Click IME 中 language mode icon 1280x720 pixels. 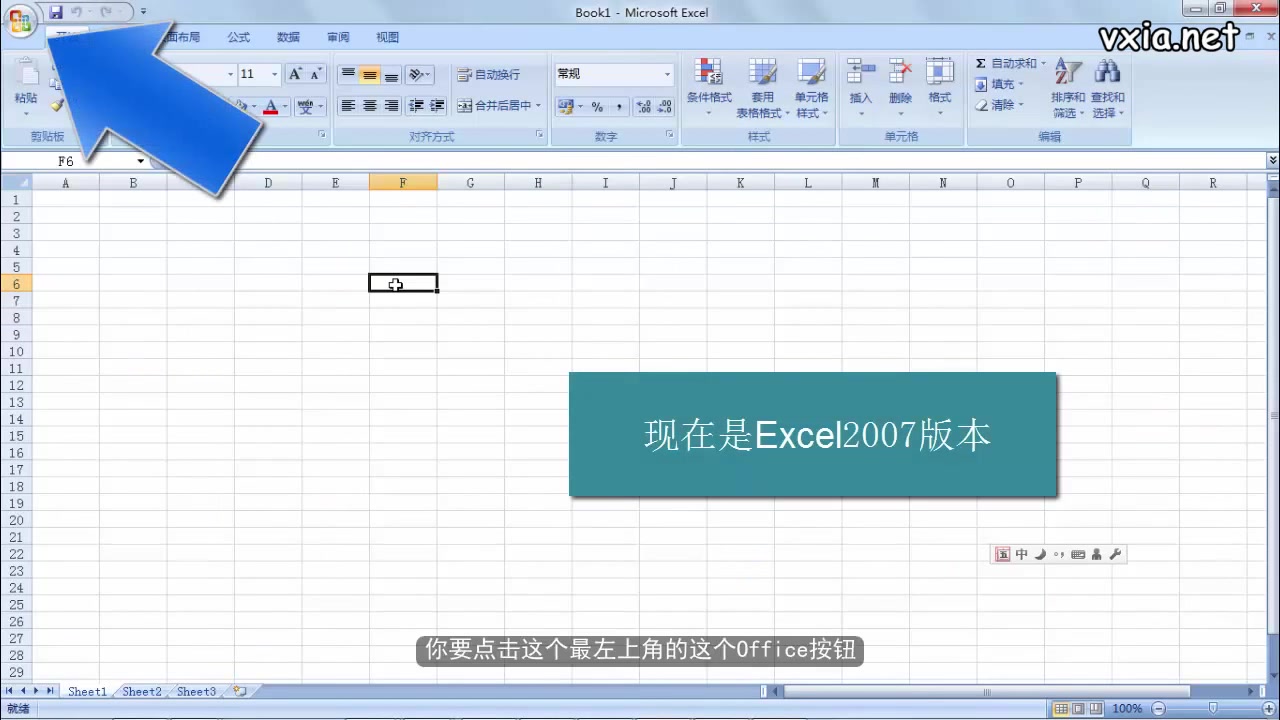click(x=1021, y=554)
